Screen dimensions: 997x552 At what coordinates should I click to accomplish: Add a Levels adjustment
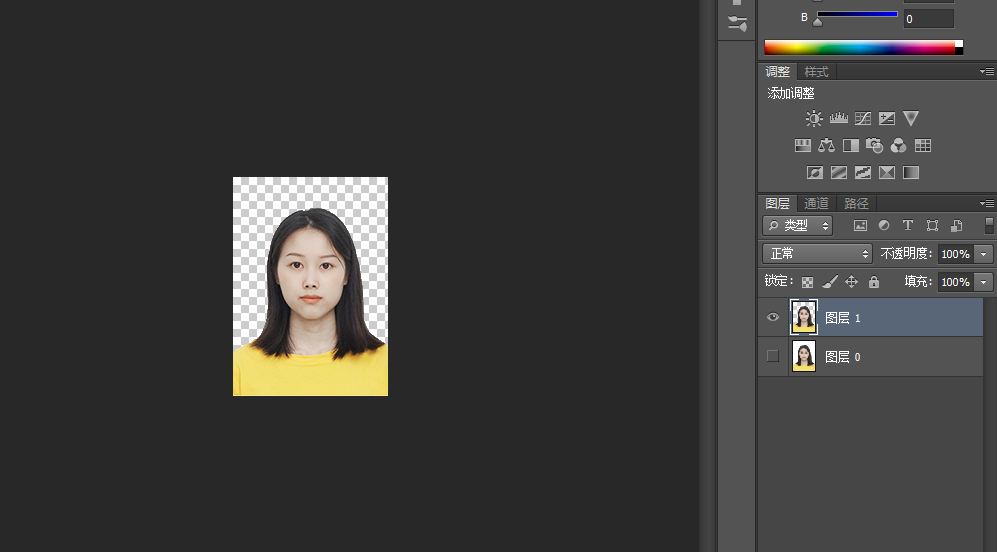(x=839, y=118)
